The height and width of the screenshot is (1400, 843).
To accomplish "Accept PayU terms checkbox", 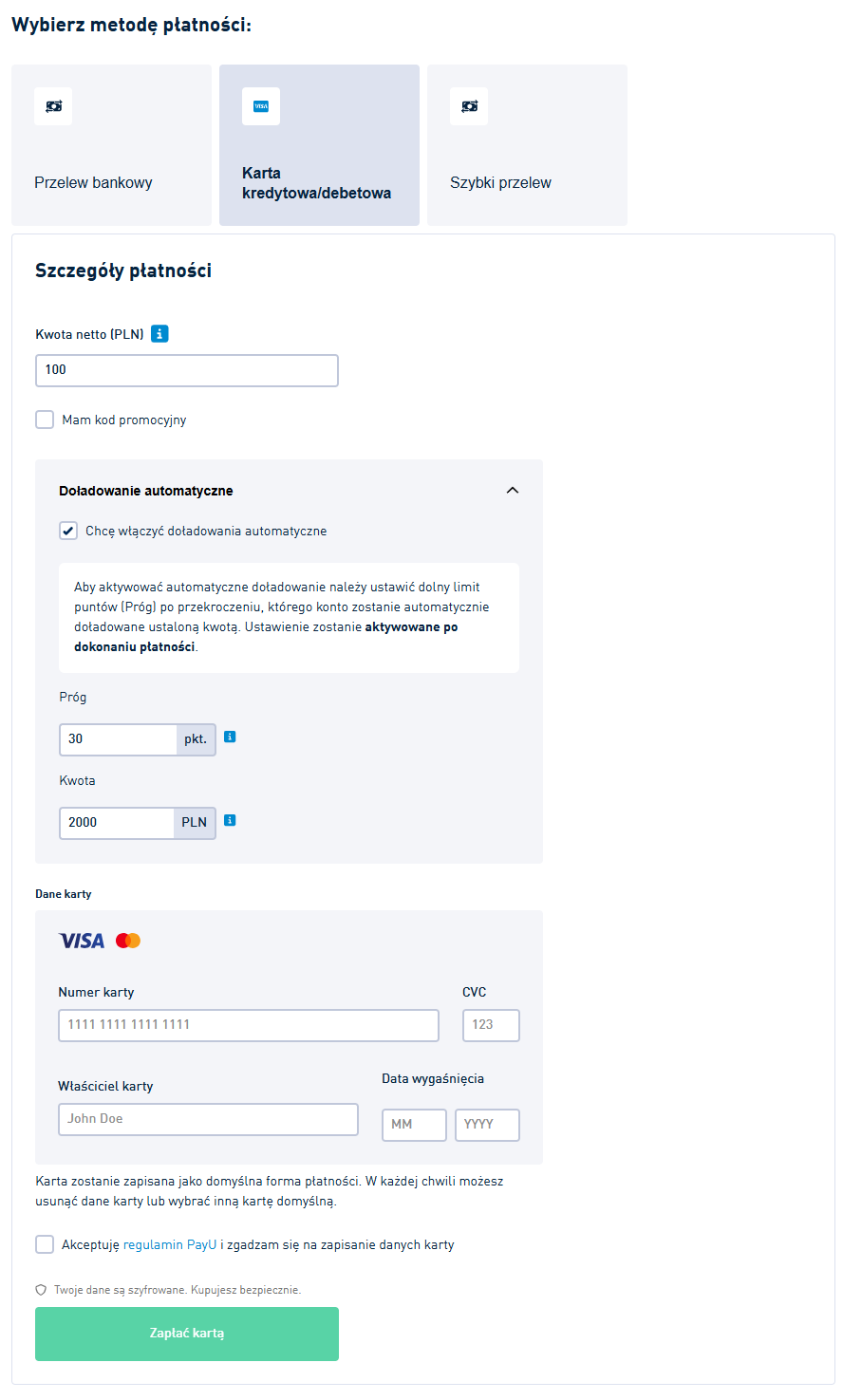I will tap(45, 1244).
